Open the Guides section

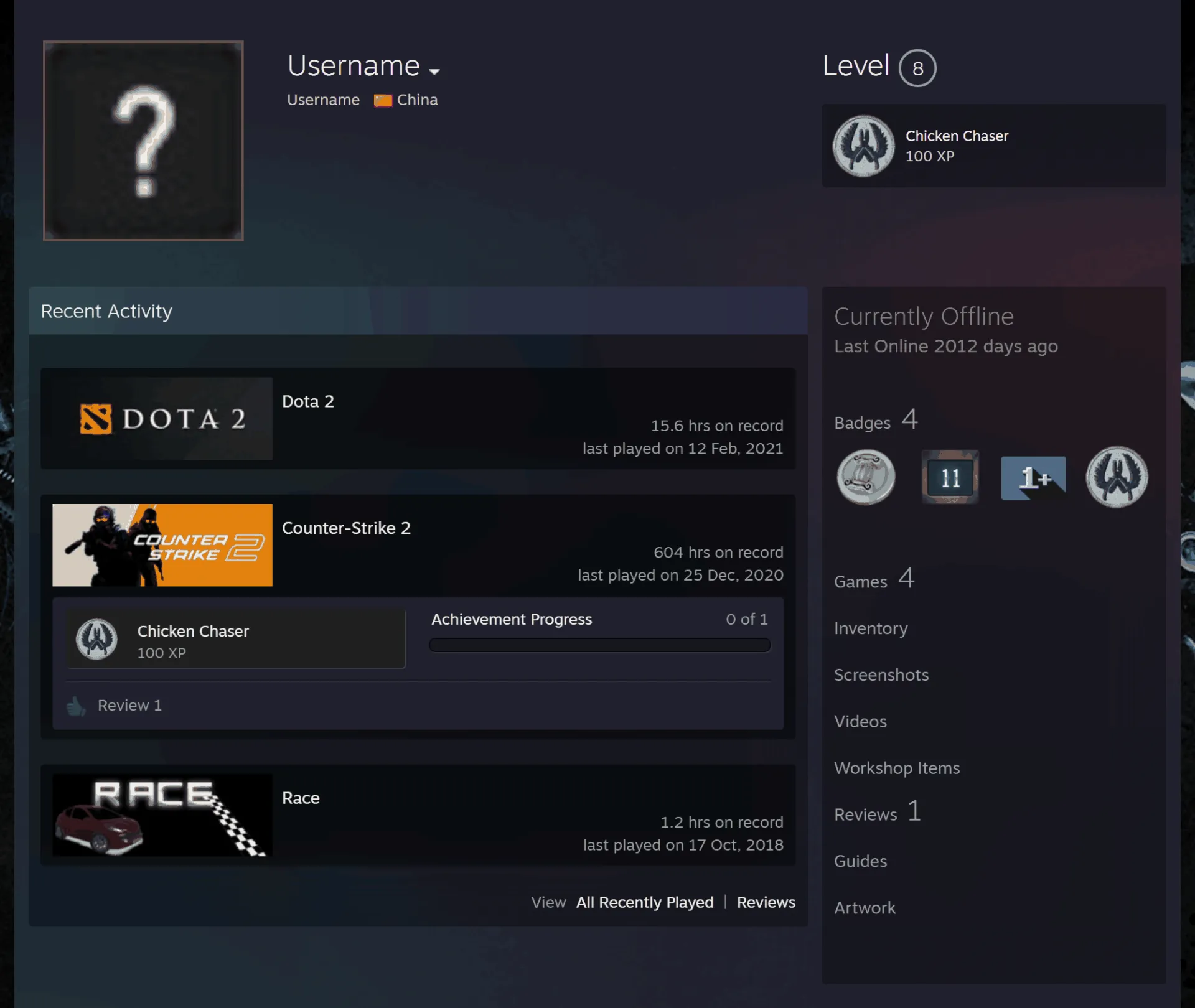point(860,861)
